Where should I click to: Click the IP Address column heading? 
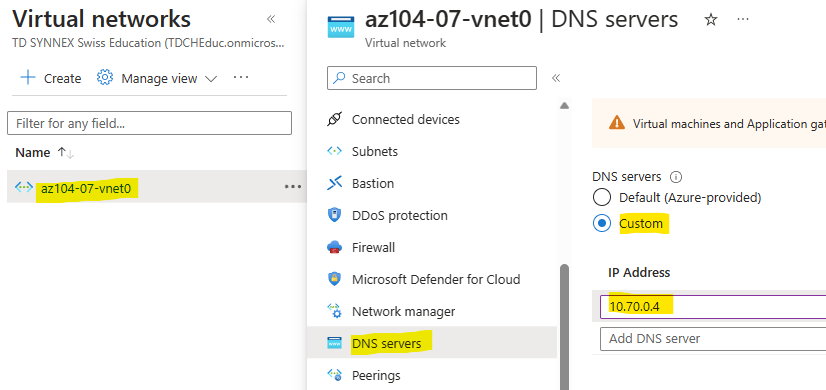coord(638,272)
